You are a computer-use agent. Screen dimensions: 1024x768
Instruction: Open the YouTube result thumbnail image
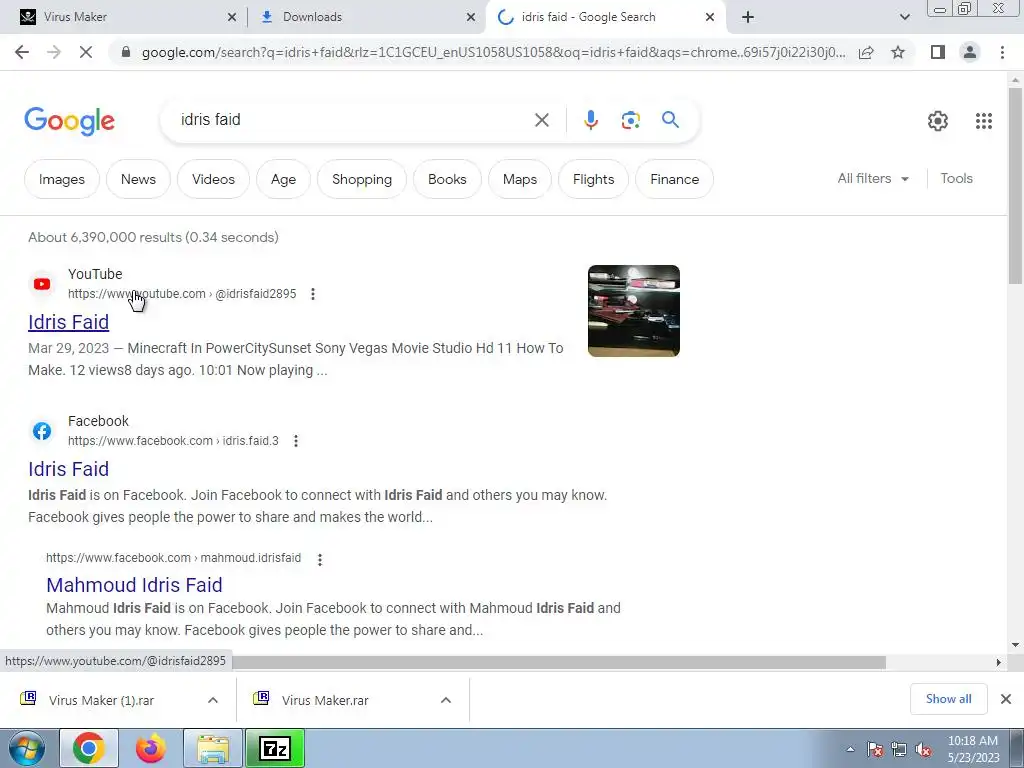click(633, 311)
